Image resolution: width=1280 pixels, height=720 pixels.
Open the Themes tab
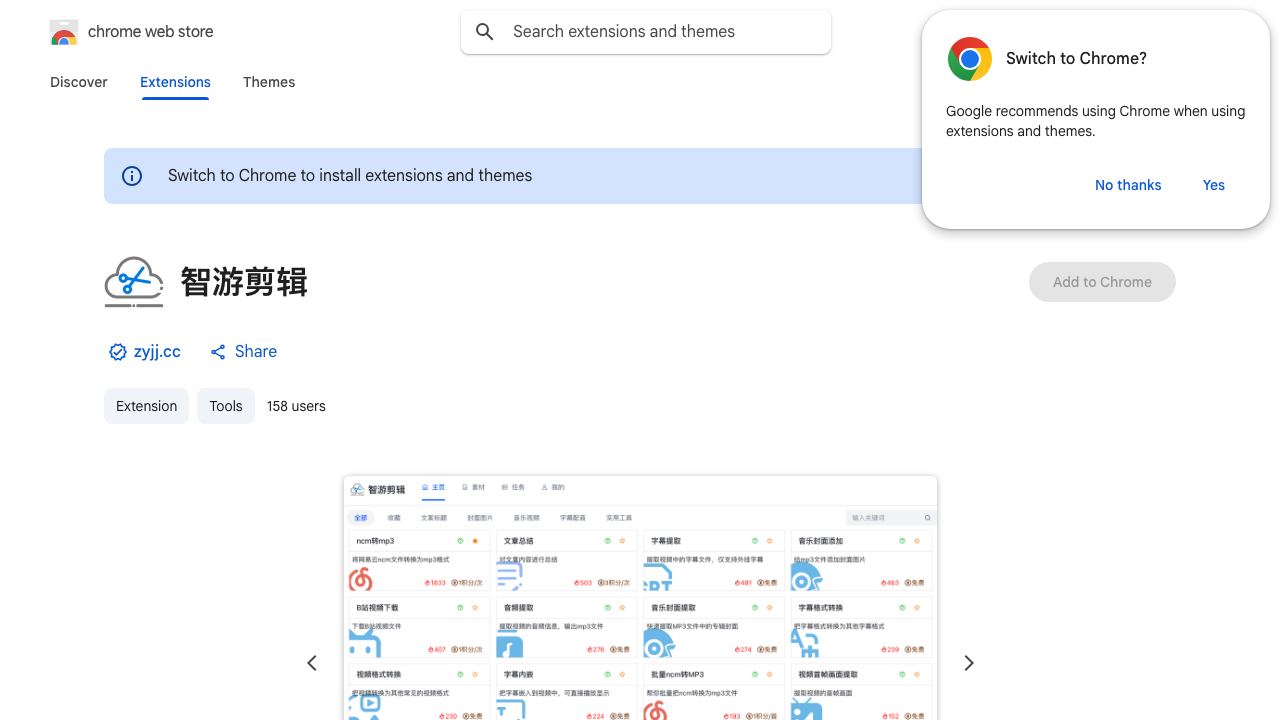tap(269, 82)
